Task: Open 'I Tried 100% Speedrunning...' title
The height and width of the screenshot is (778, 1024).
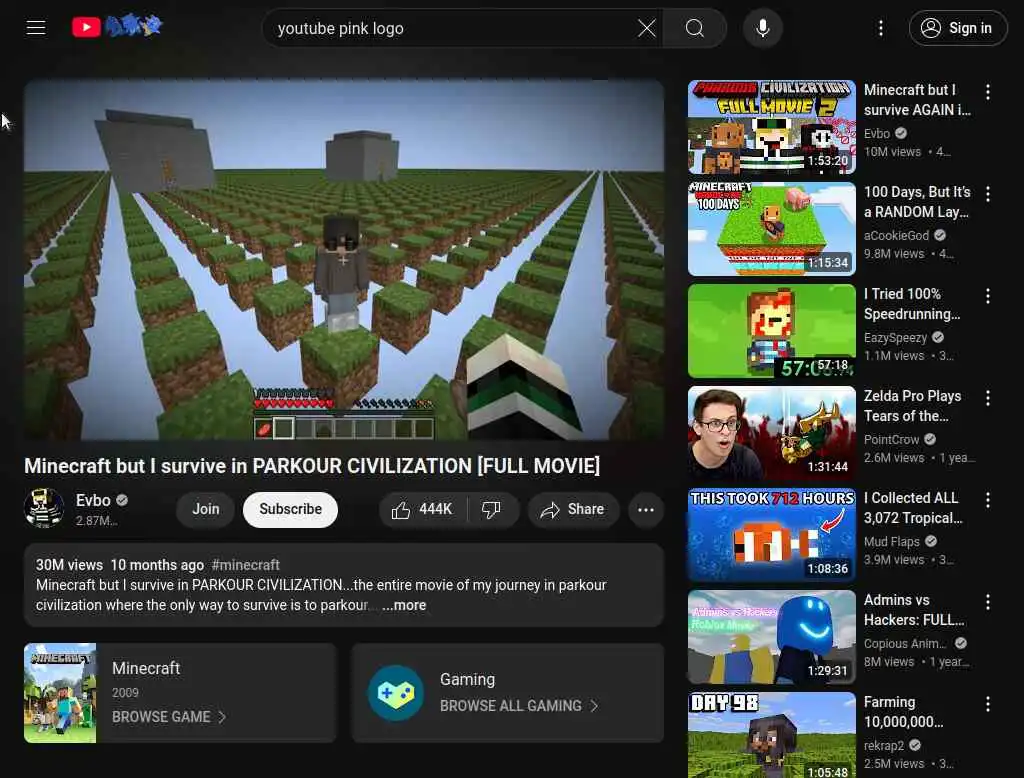Action: coord(912,304)
